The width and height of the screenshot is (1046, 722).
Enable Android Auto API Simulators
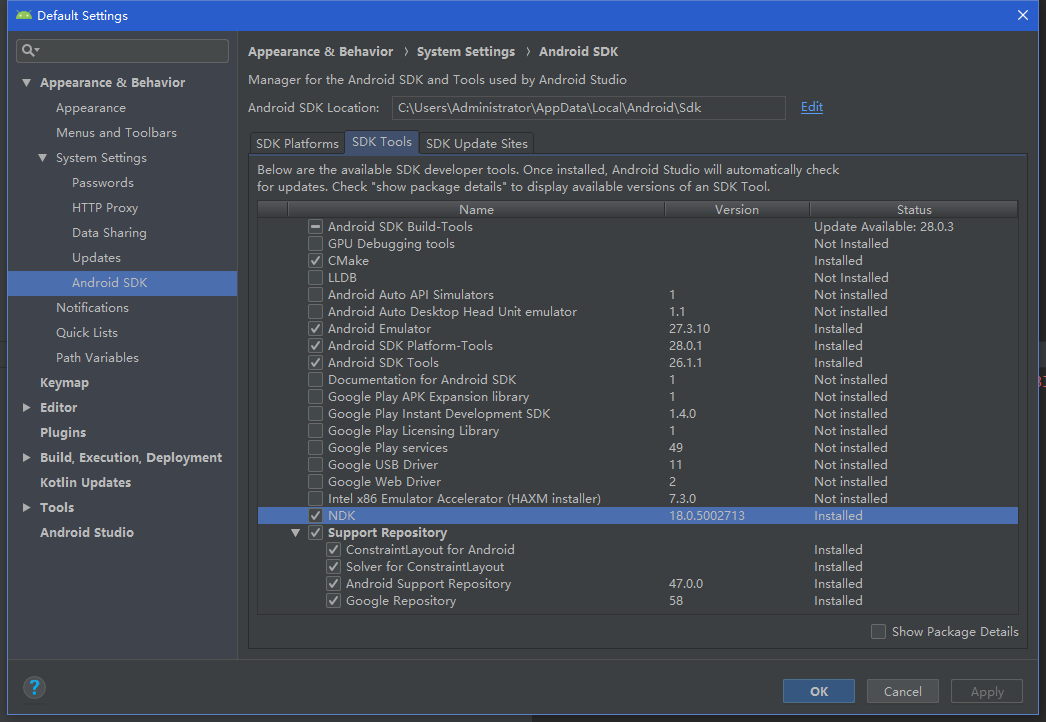coord(316,295)
